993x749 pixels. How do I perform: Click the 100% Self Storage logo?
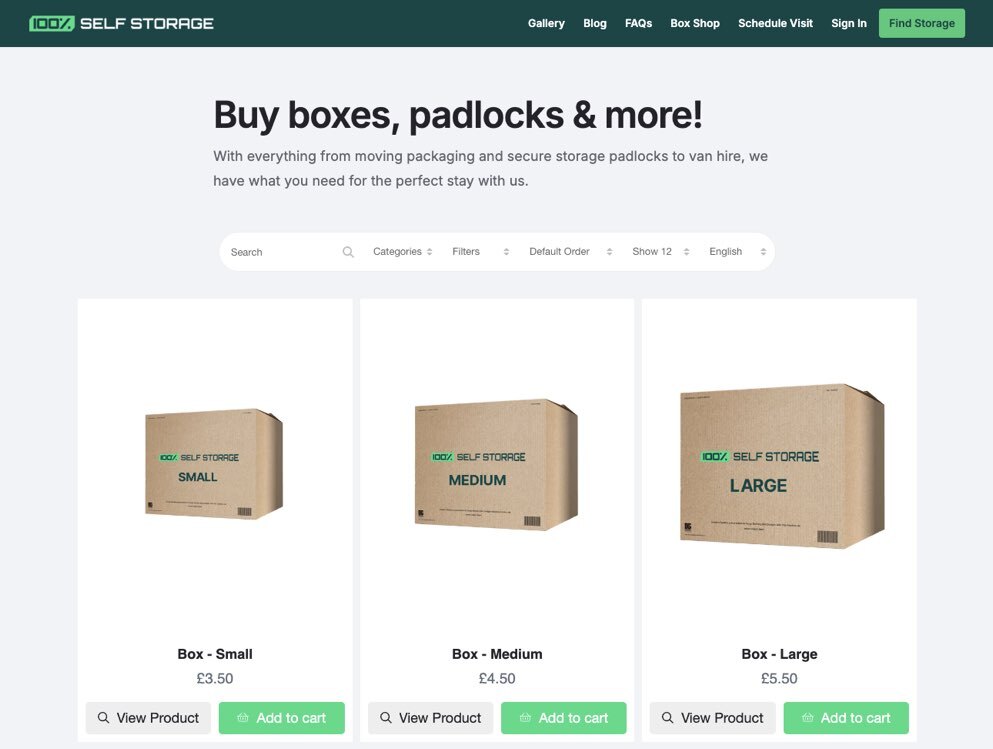pos(121,23)
